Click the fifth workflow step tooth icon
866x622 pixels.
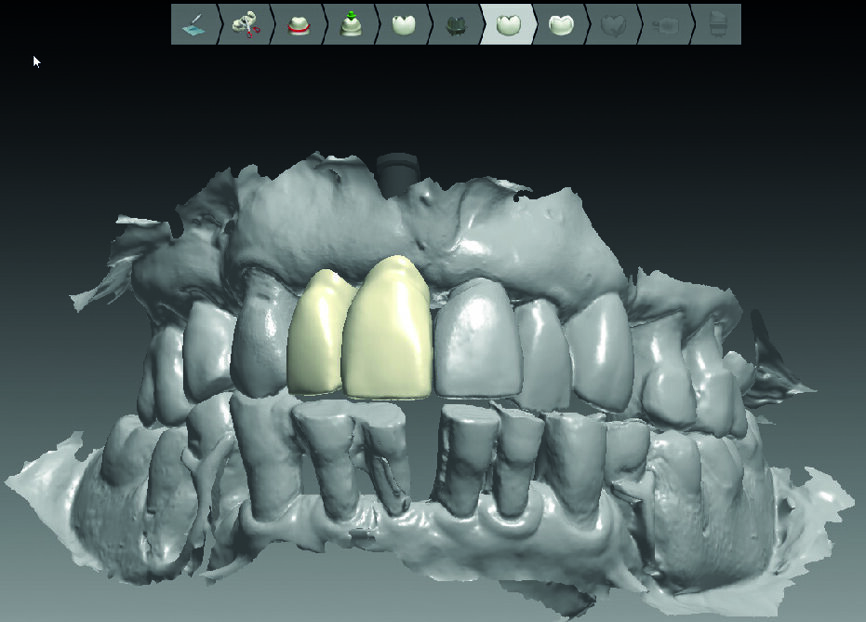402,25
